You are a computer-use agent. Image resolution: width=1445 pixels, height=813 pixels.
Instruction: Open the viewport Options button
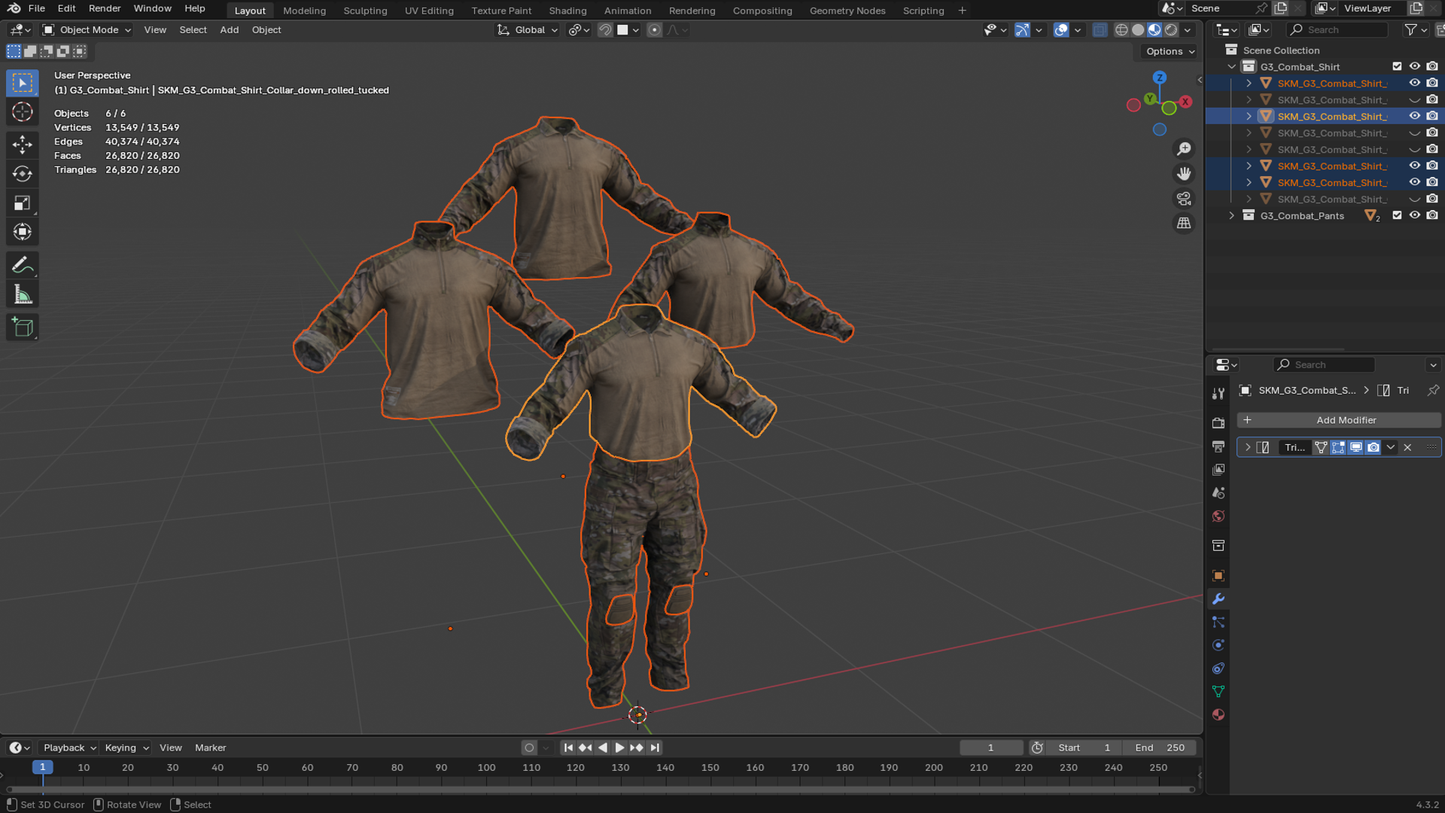pos(1169,51)
